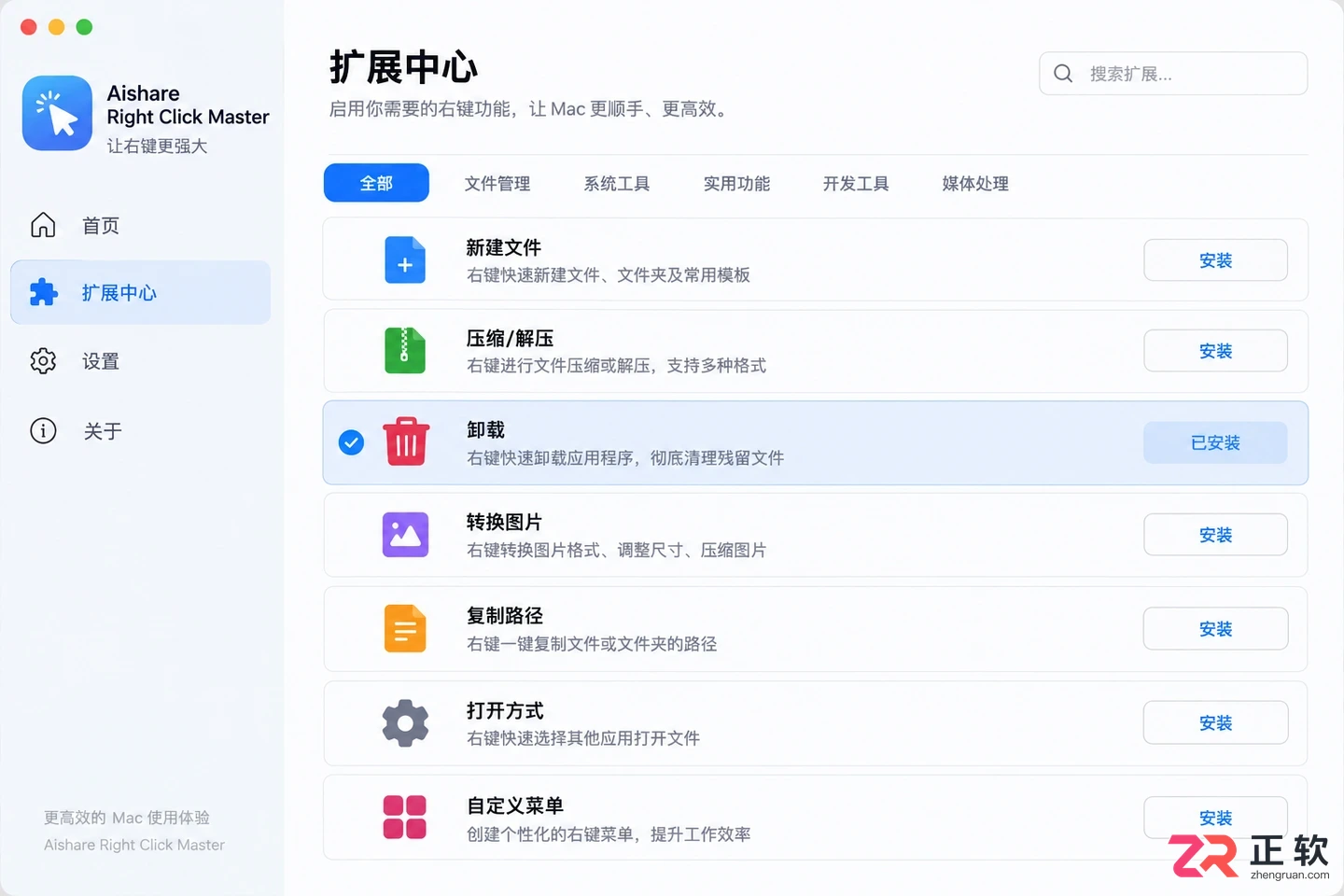Image resolution: width=1344 pixels, height=896 pixels.
Task: Select the 扩展中心 puzzle icon
Action: [x=43, y=292]
